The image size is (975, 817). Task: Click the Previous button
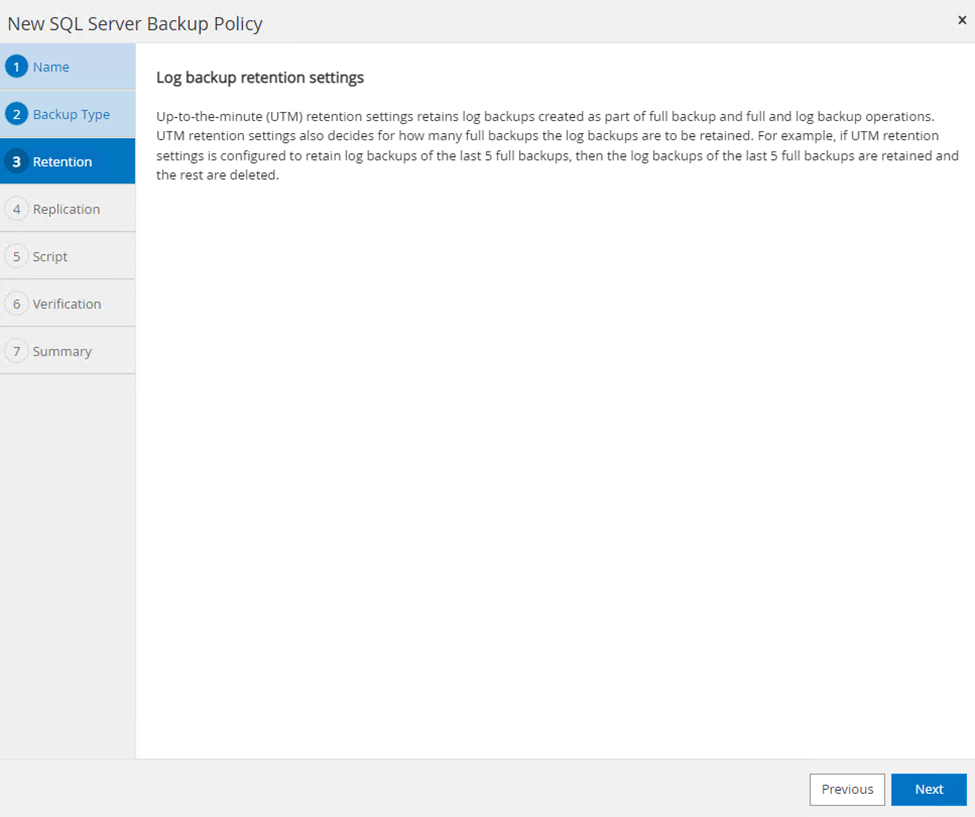click(847, 789)
